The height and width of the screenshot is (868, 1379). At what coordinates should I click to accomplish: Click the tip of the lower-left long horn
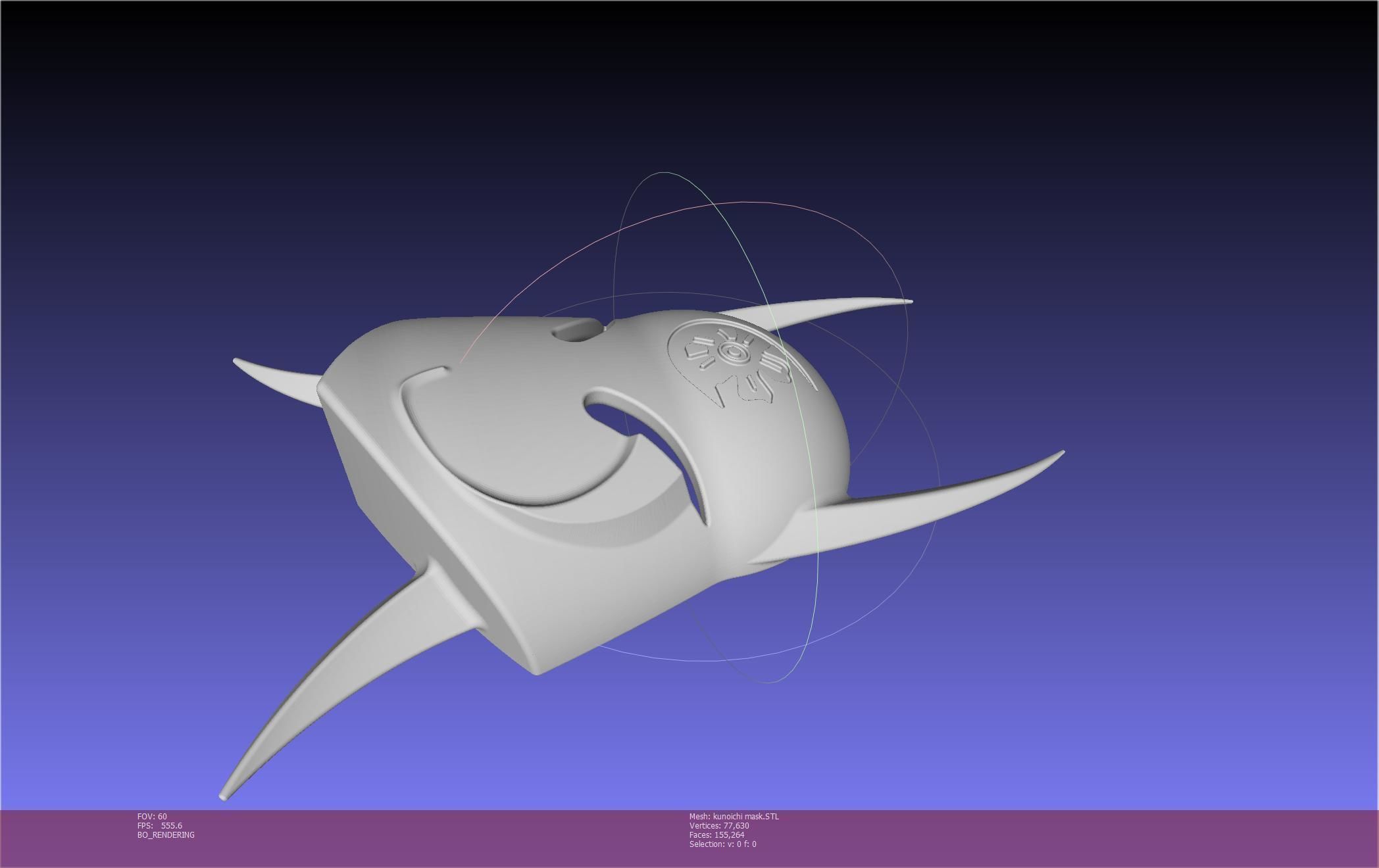(224, 796)
